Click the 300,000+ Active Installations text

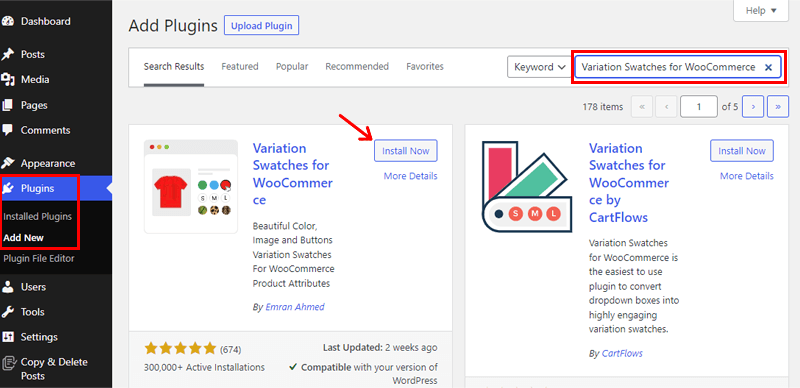[x=205, y=367]
